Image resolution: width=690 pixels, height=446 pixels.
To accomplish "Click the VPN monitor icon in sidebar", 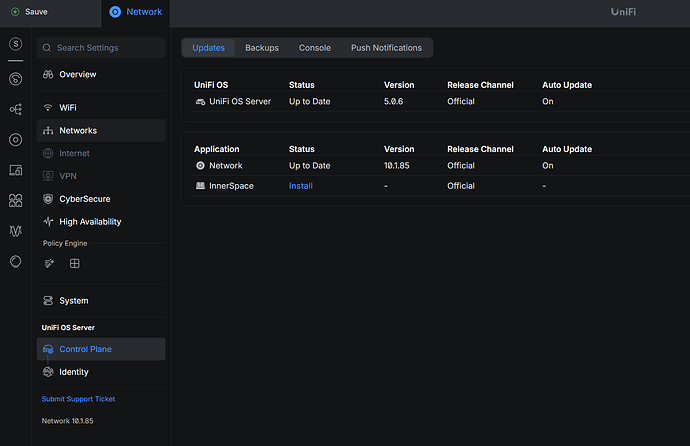I will pos(48,176).
